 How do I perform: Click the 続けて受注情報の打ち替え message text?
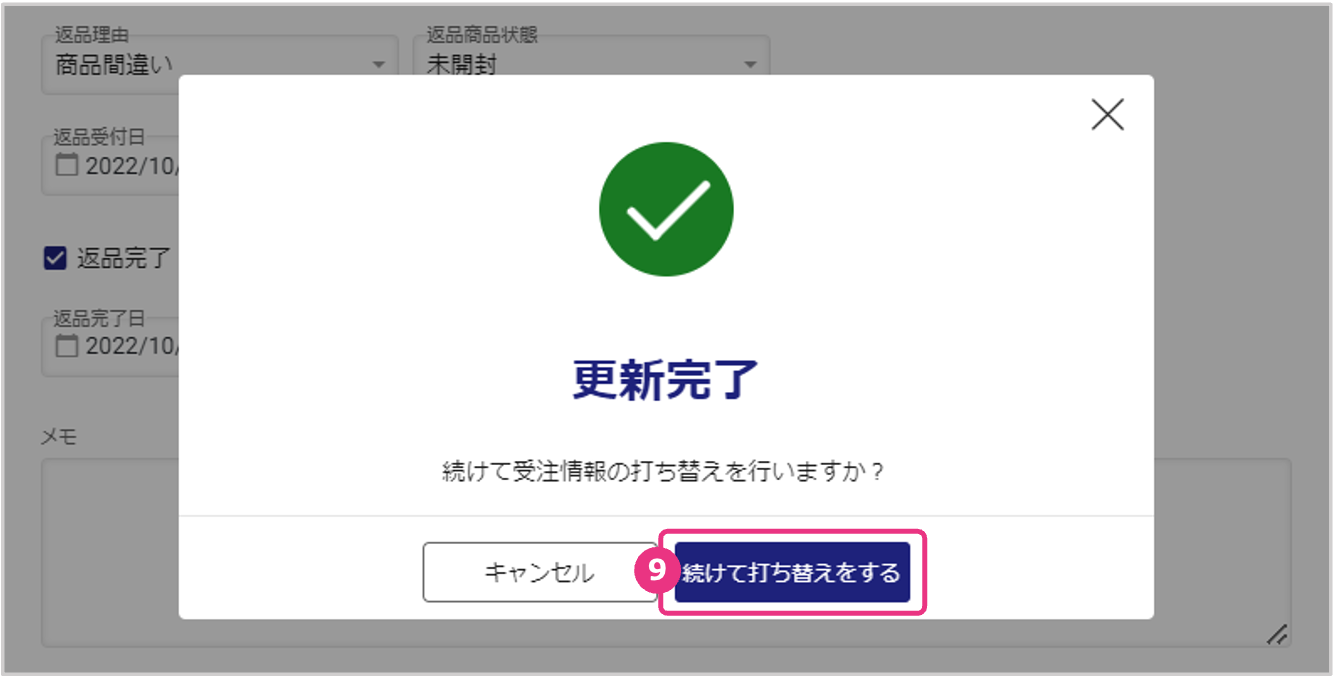(666, 471)
